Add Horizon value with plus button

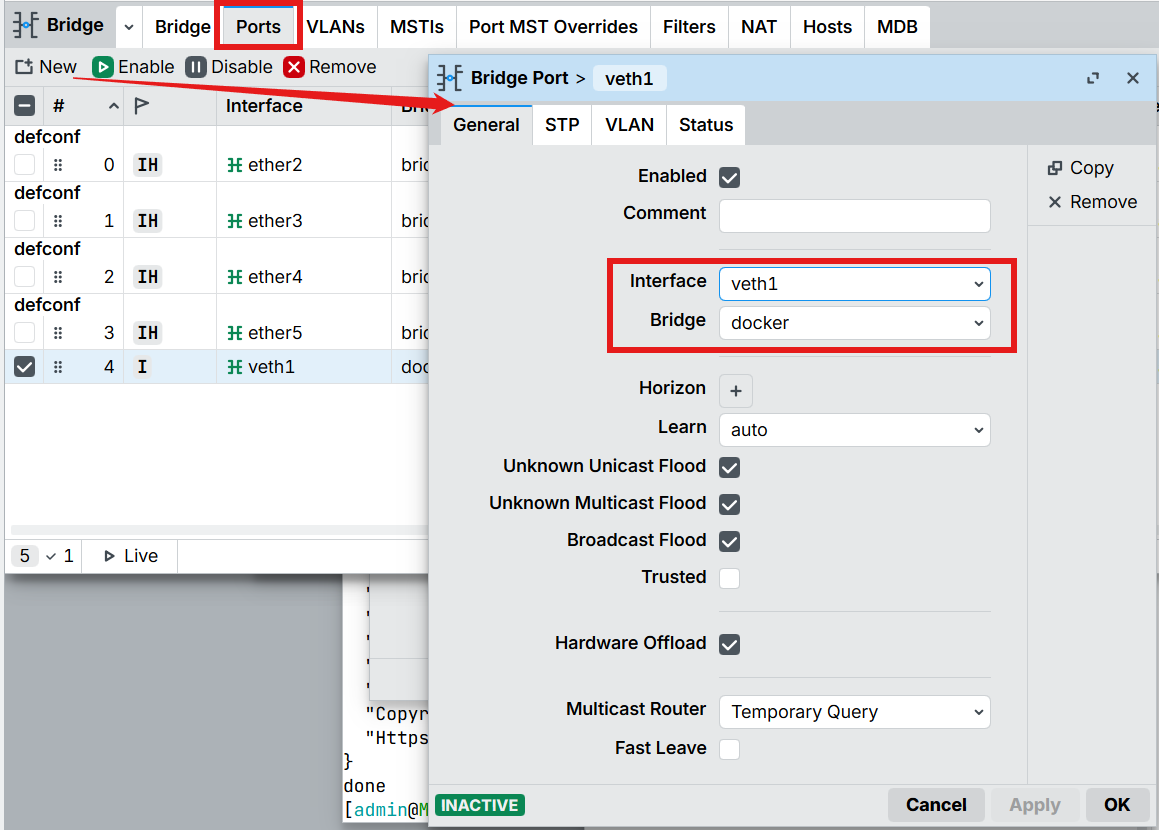(x=736, y=391)
